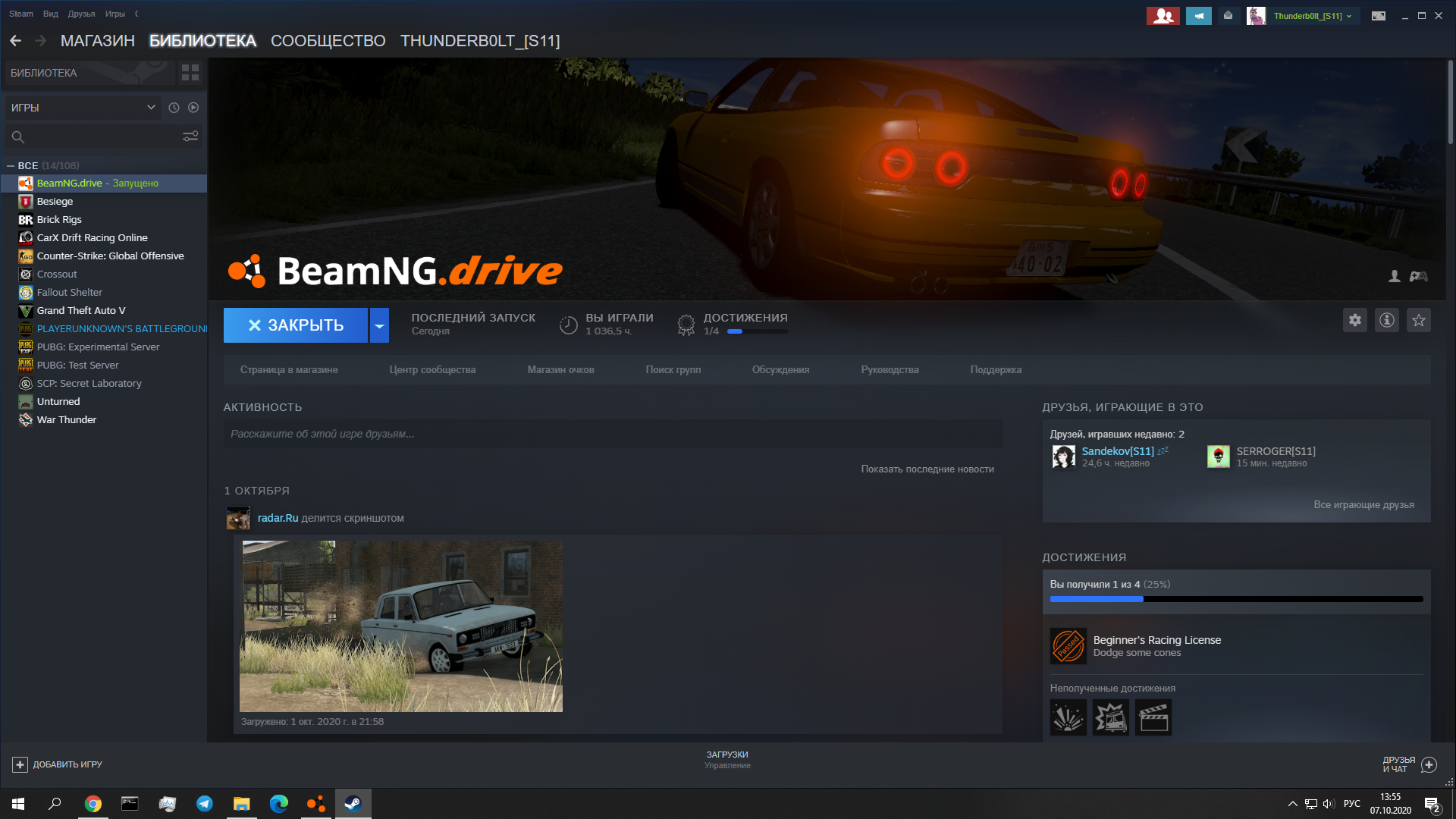The width and height of the screenshot is (1456, 819).
Task: Open advanced filter settings icon in search bar
Action: click(x=190, y=136)
